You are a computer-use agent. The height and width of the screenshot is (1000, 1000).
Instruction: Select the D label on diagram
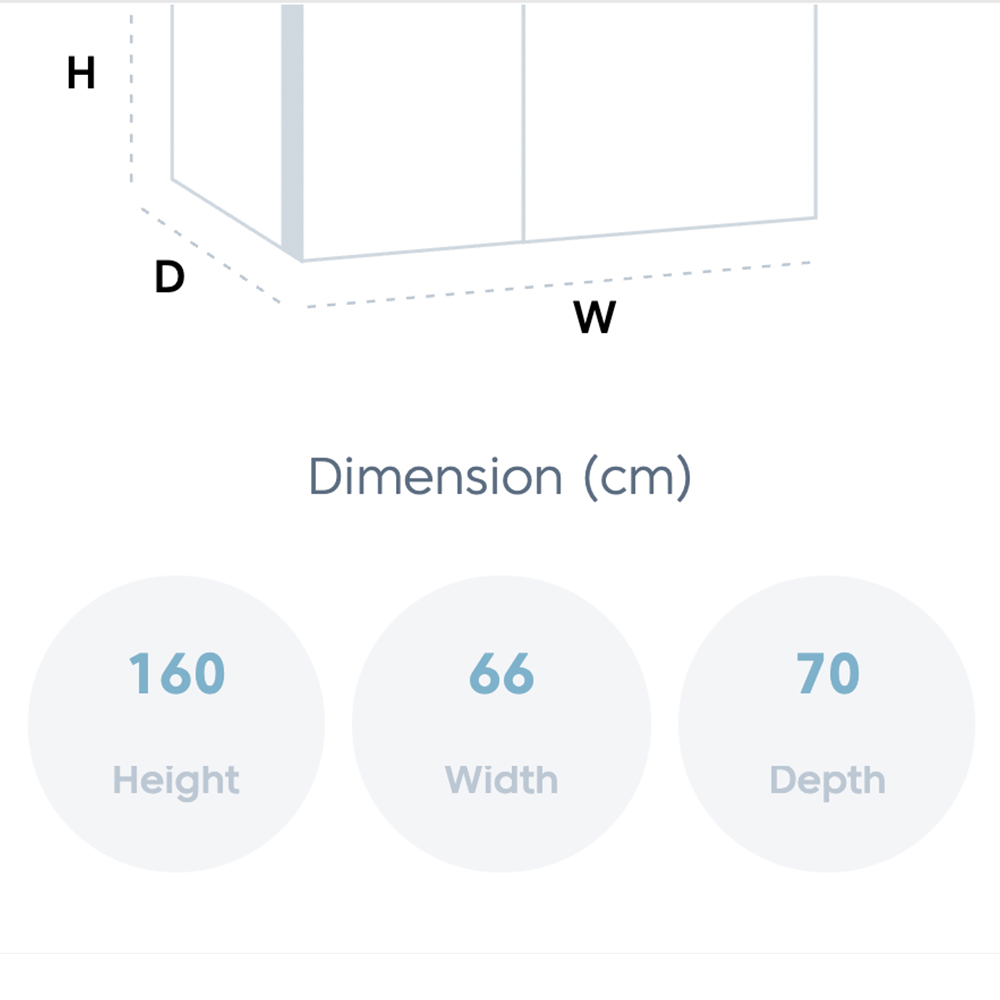(169, 276)
